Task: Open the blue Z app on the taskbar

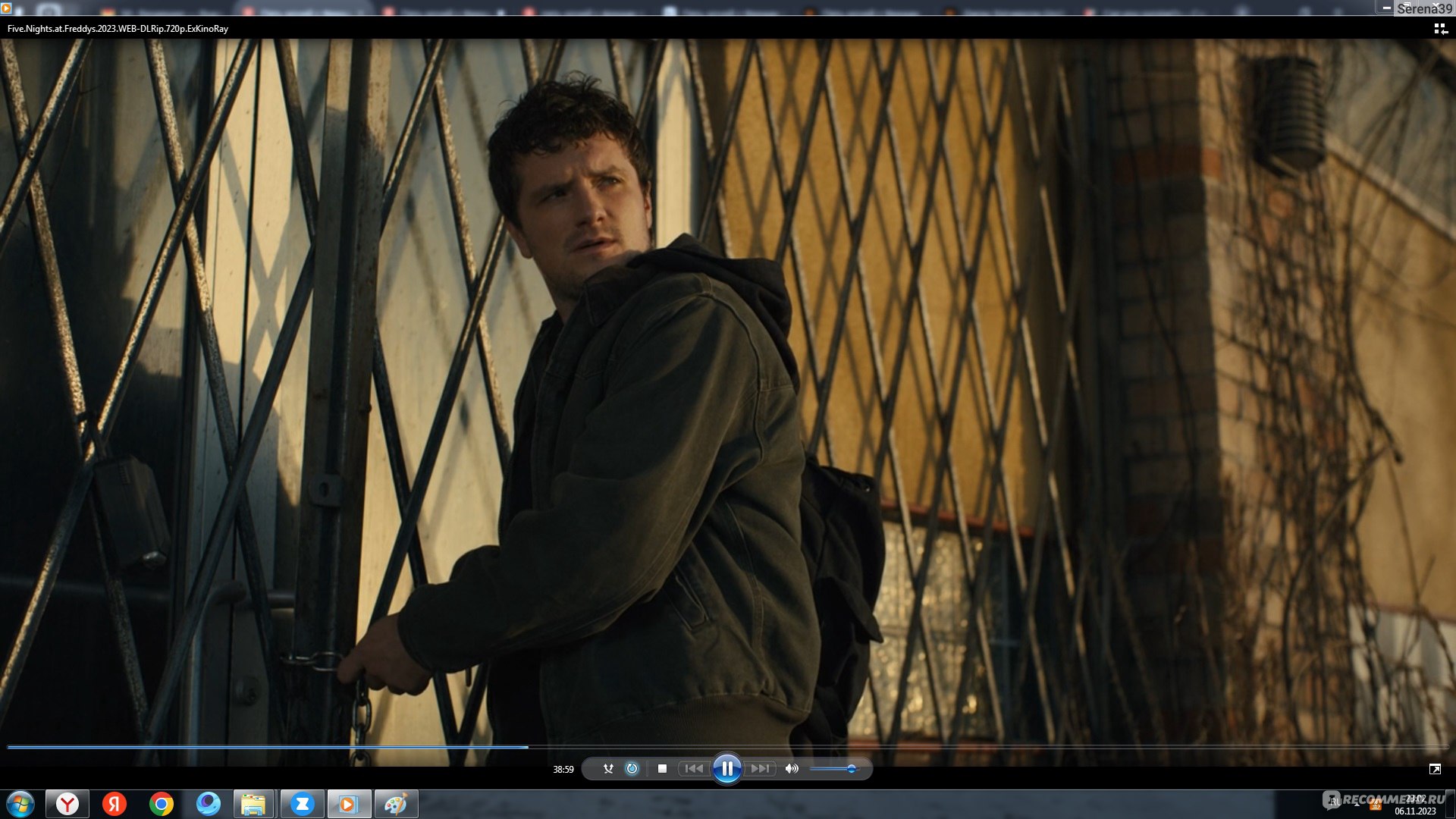Action: click(x=302, y=804)
